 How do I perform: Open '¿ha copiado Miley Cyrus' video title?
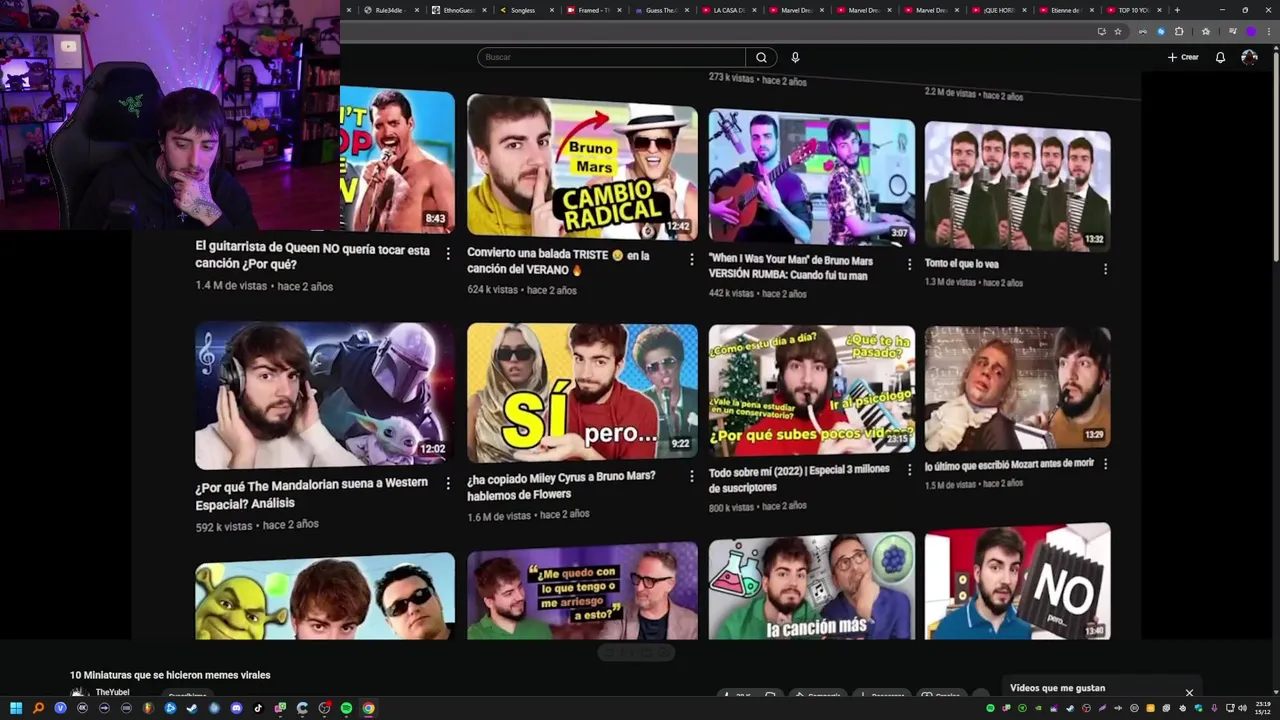coord(561,485)
